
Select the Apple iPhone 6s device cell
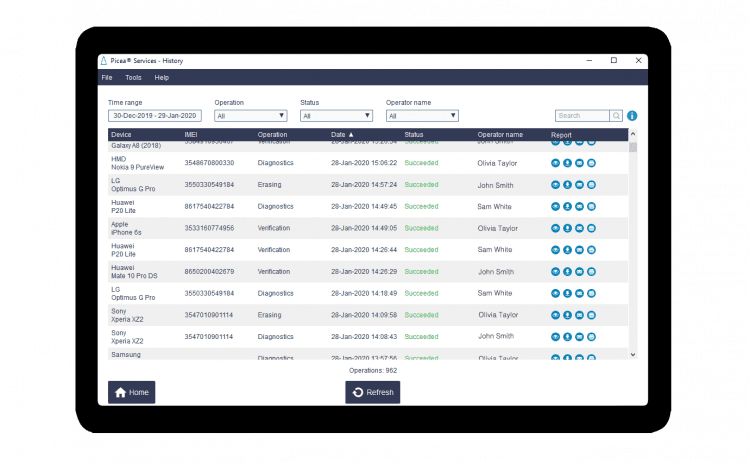pyautogui.click(x=126, y=228)
